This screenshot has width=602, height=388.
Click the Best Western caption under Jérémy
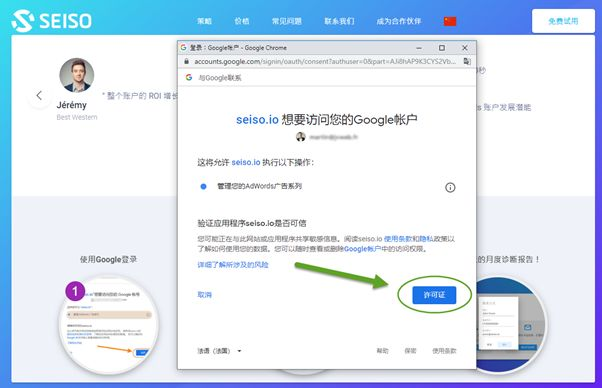click(77, 117)
